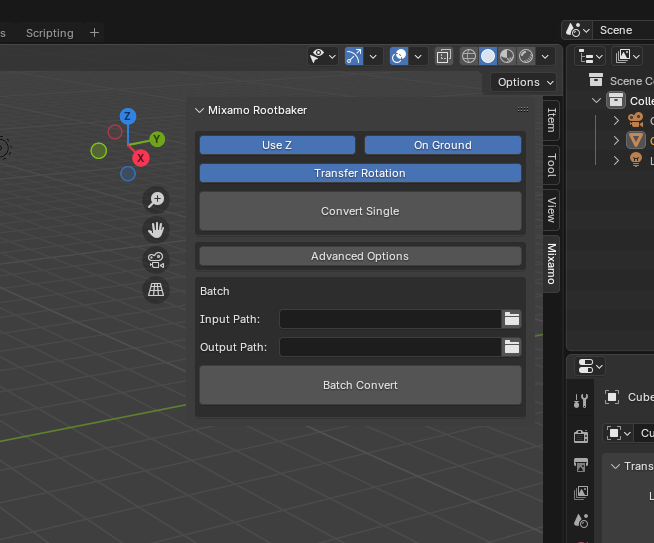This screenshot has height=543, width=654.
Task: Browse folder for Output Path
Action: [x=512, y=347]
